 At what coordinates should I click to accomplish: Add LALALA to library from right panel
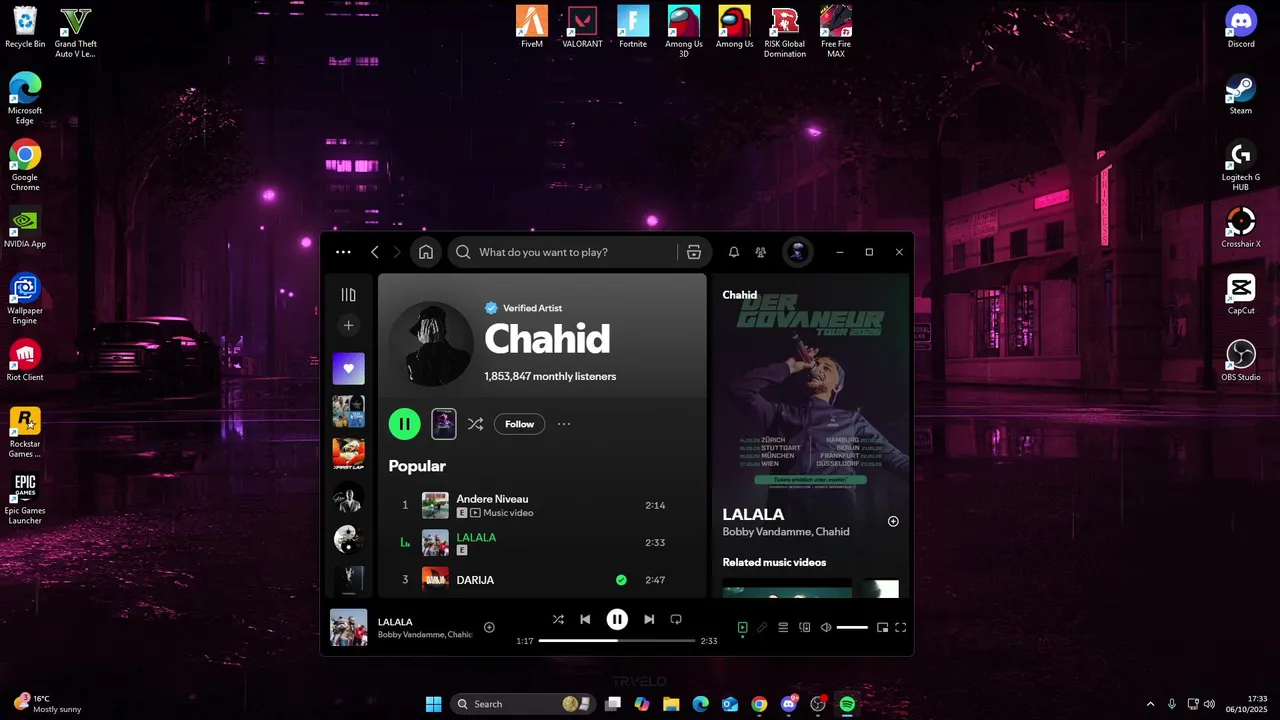893,521
